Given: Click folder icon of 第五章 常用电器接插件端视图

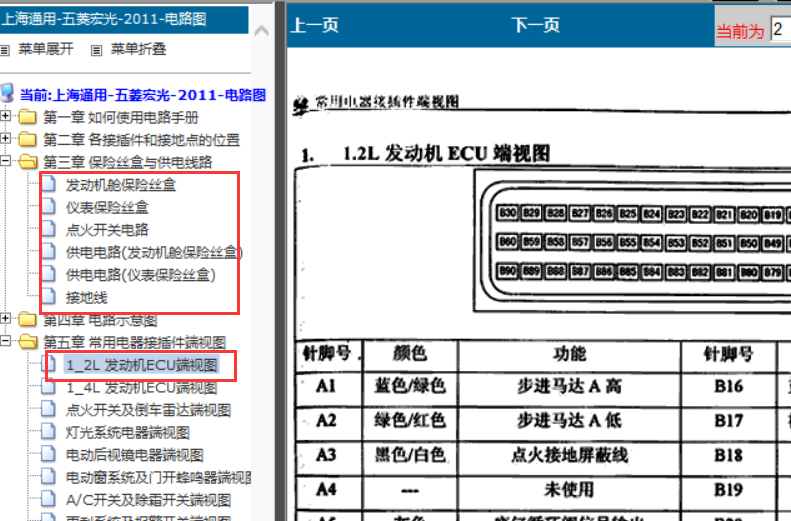Looking at the screenshot, I should point(28,342).
